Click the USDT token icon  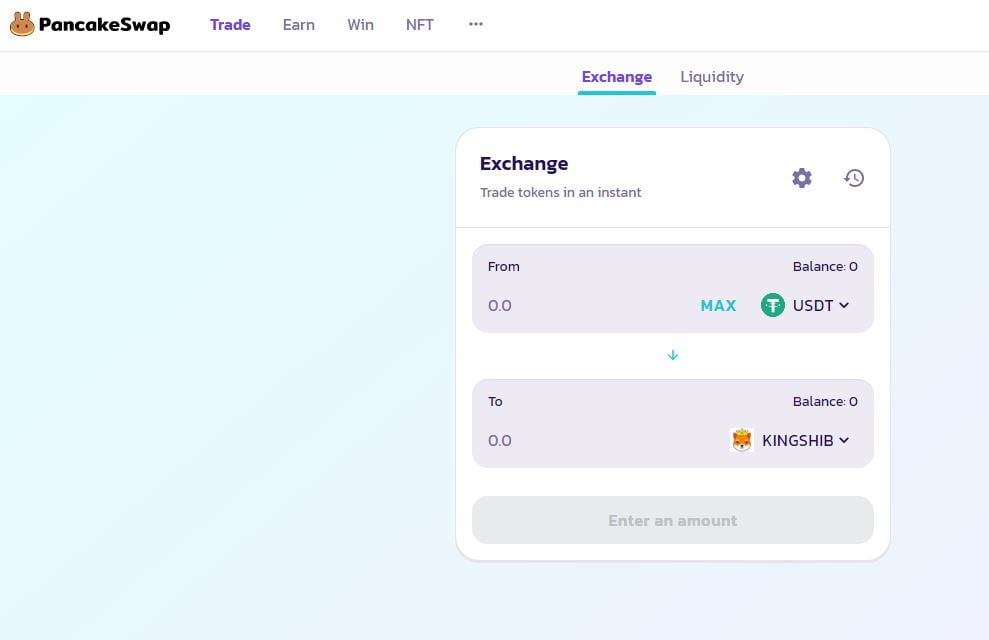(773, 305)
